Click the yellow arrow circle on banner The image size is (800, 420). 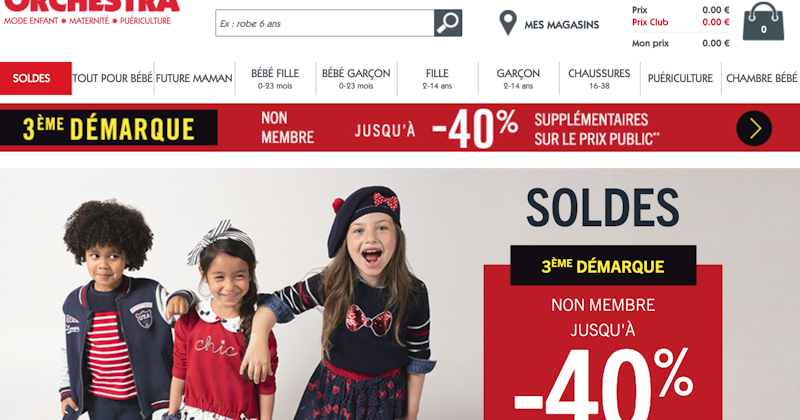tap(754, 129)
